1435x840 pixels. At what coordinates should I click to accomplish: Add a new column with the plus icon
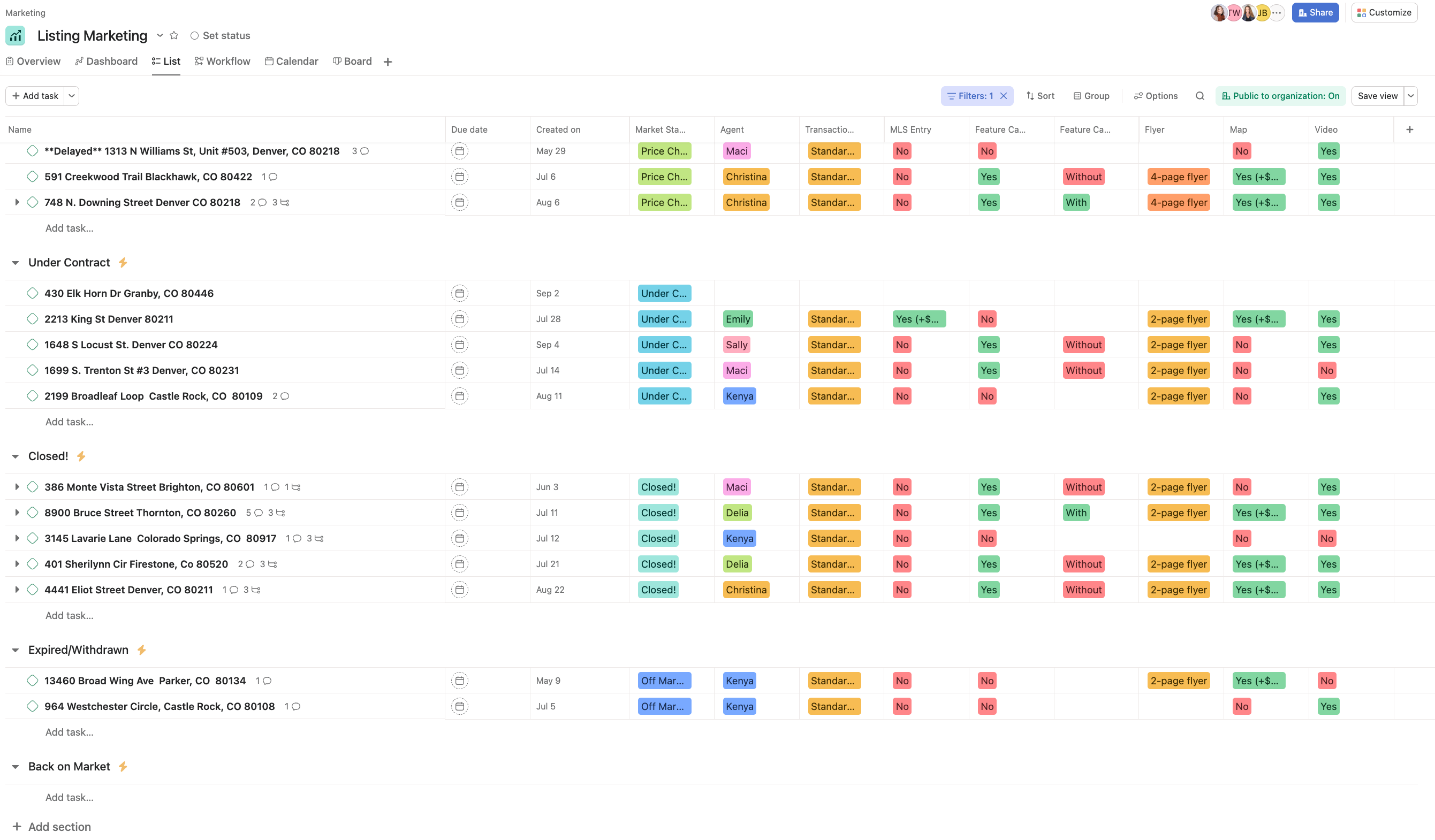point(1410,129)
